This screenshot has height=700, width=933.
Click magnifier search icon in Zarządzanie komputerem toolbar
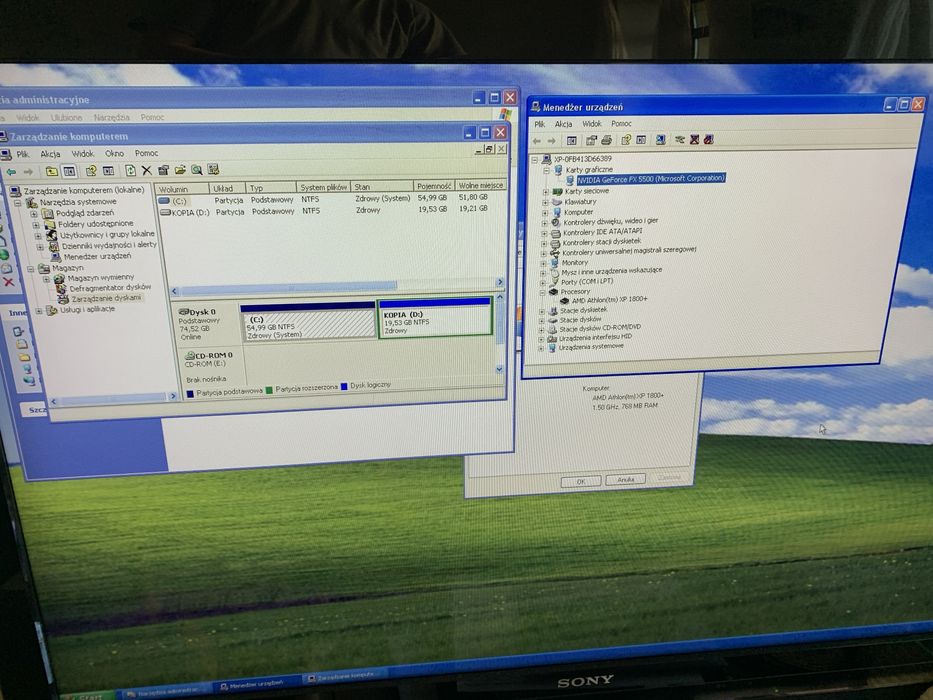coord(196,170)
